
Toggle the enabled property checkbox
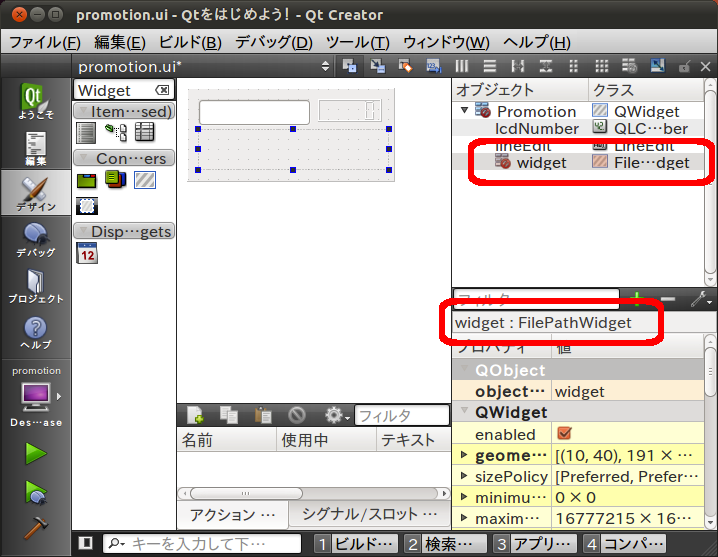click(564, 434)
